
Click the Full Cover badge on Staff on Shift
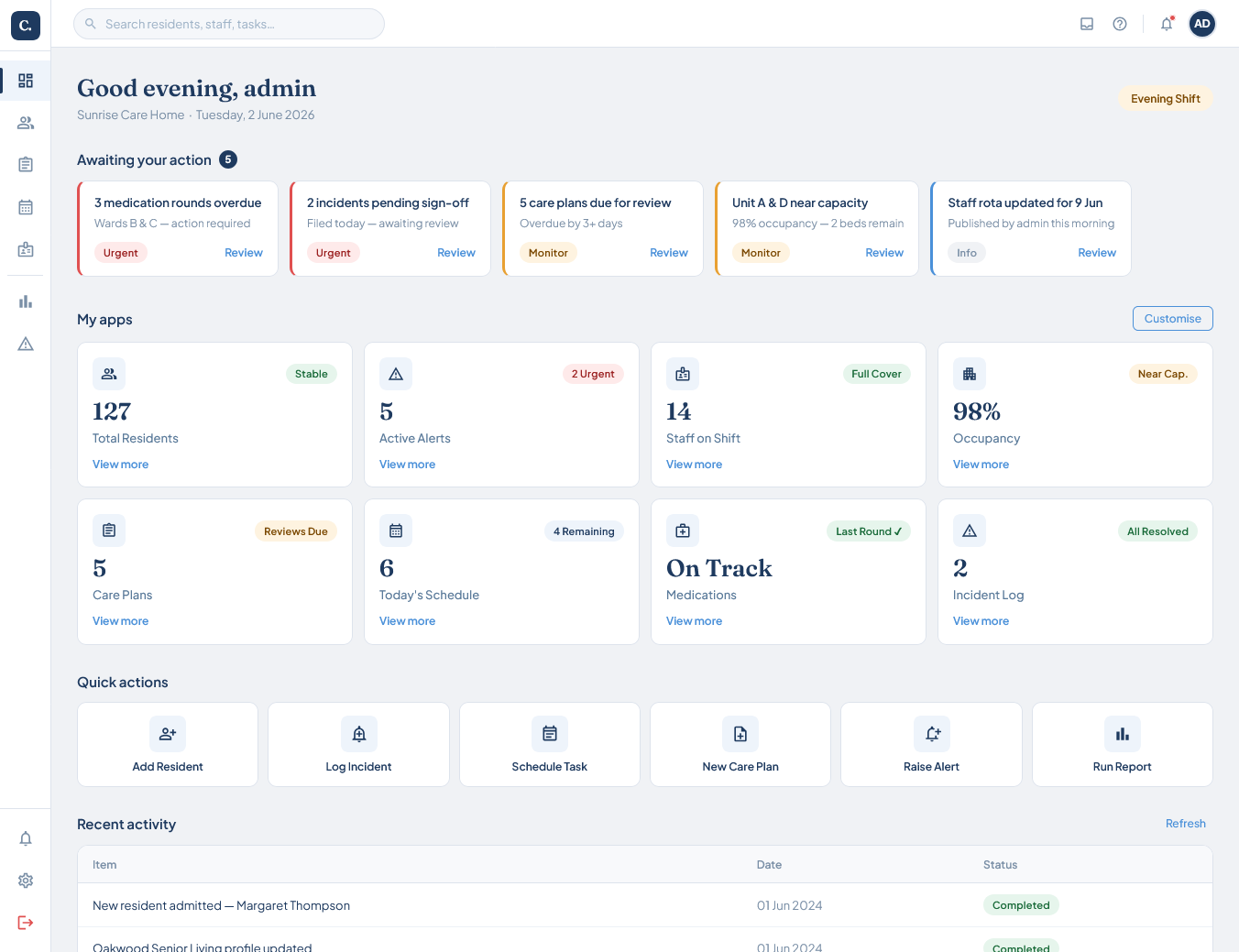point(876,374)
